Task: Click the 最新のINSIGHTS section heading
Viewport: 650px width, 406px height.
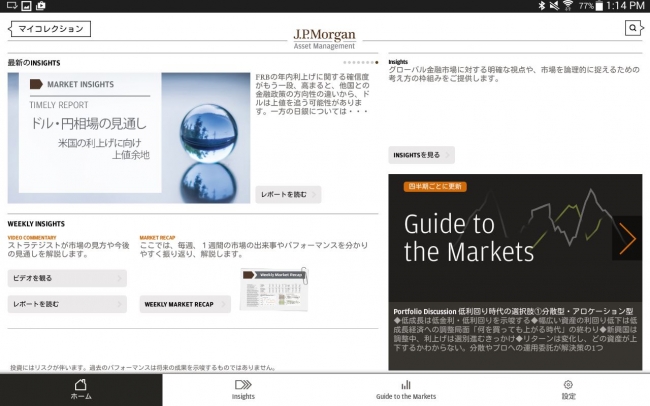Action: click(x=34, y=63)
